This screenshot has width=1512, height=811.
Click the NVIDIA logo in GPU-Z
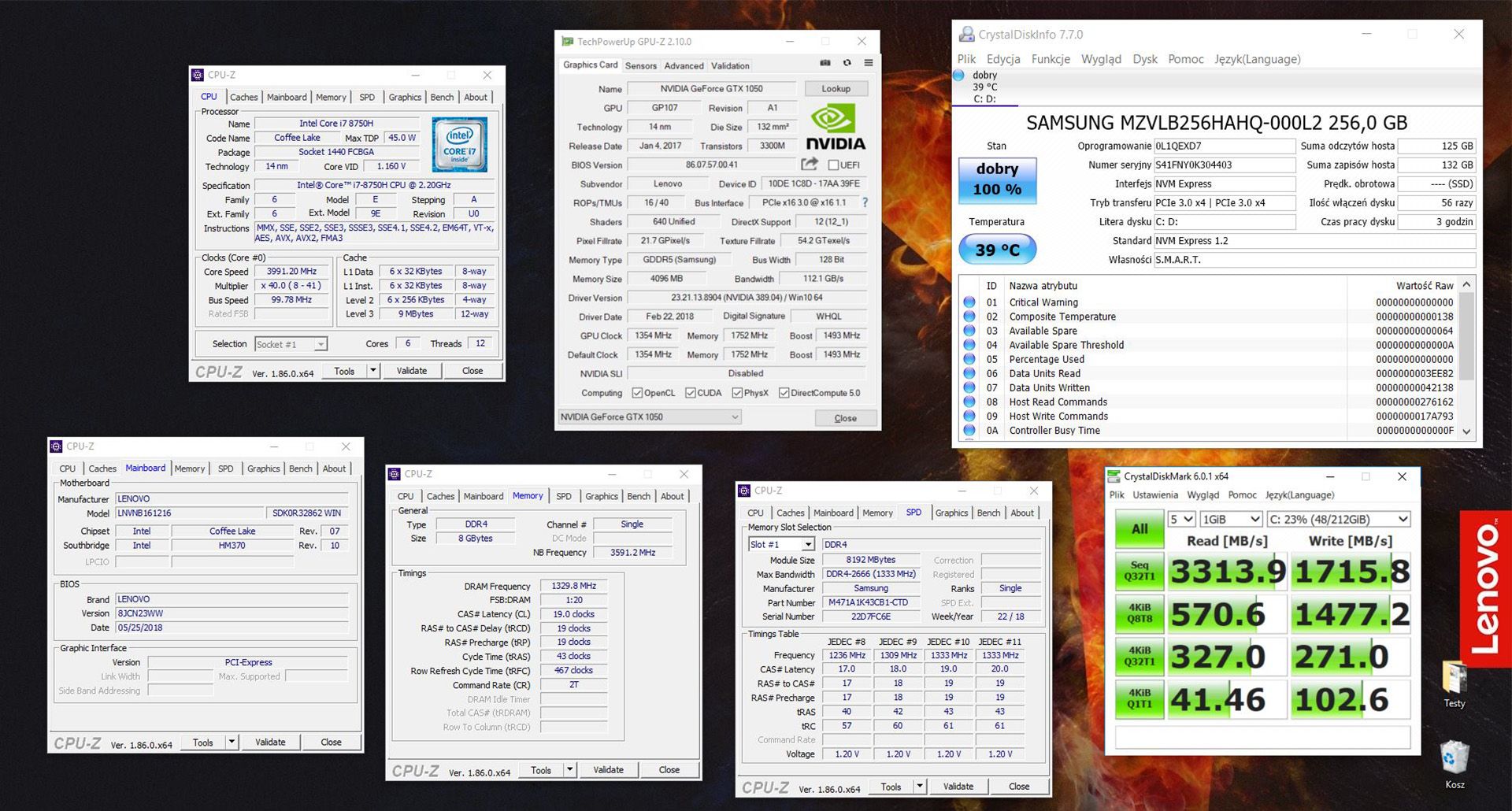coord(835,123)
